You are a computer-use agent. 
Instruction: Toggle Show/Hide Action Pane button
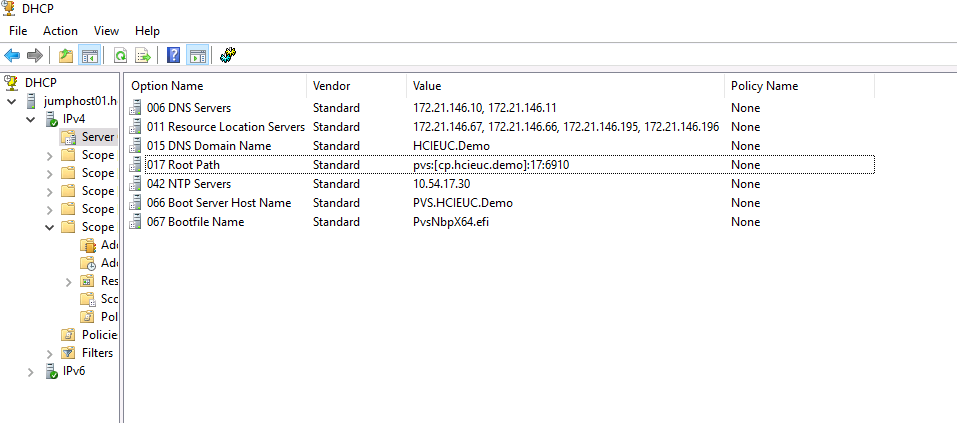(x=197, y=55)
